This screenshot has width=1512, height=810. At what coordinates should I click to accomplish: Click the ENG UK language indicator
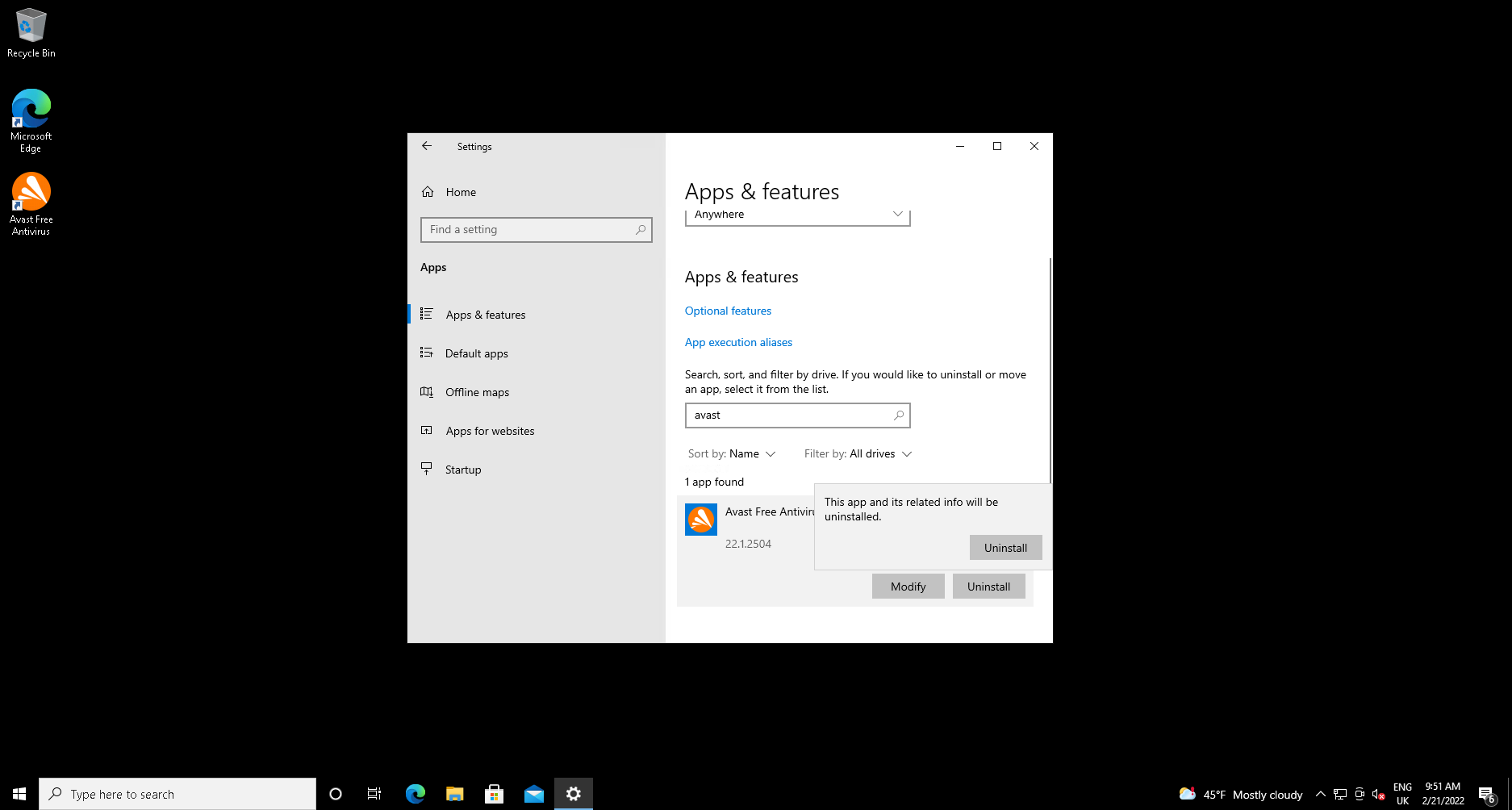coord(1402,794)
